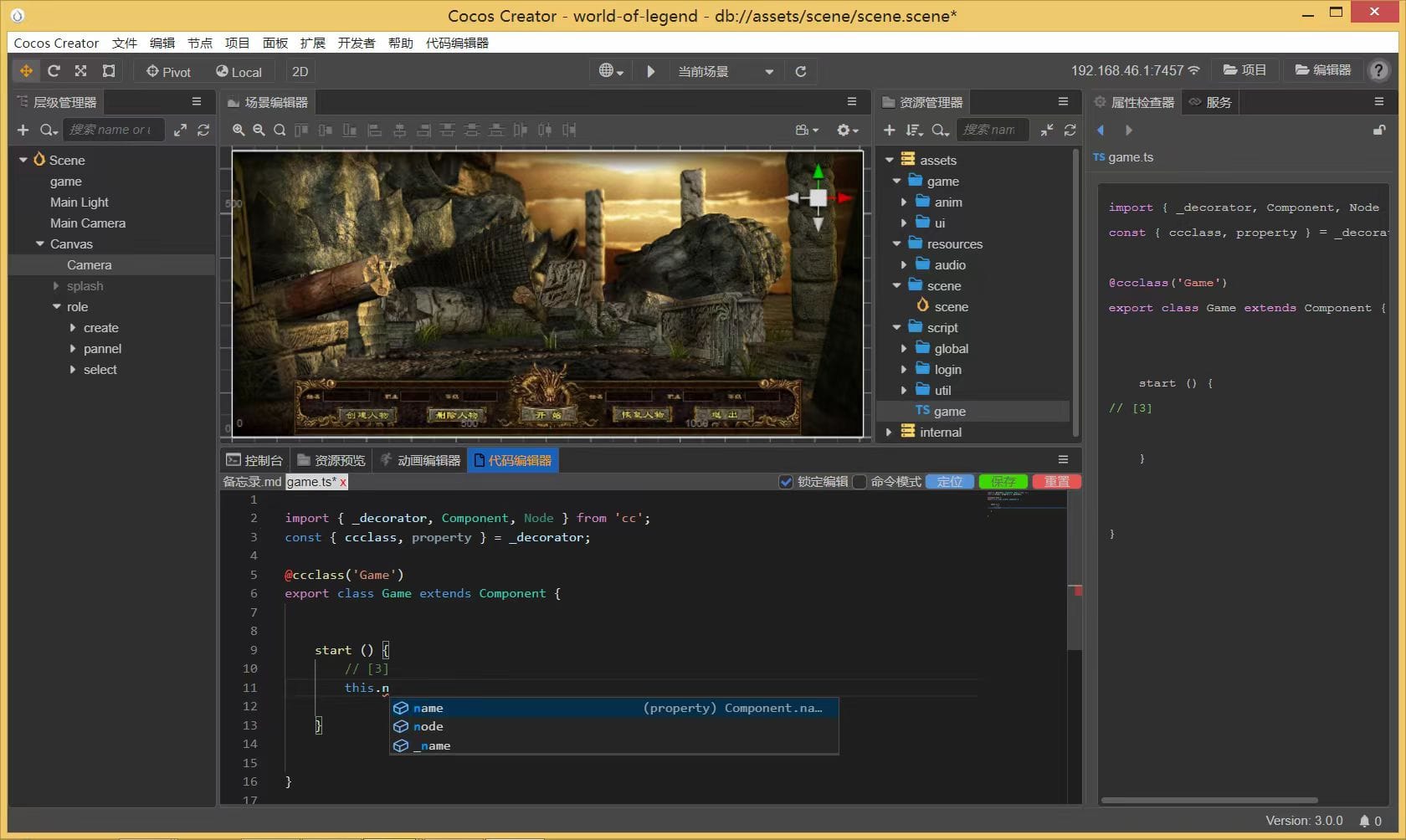Viewport: 1406px width, 840px height.
Task: Open scene editor gear settings dropdown
Action: (848, 130)
